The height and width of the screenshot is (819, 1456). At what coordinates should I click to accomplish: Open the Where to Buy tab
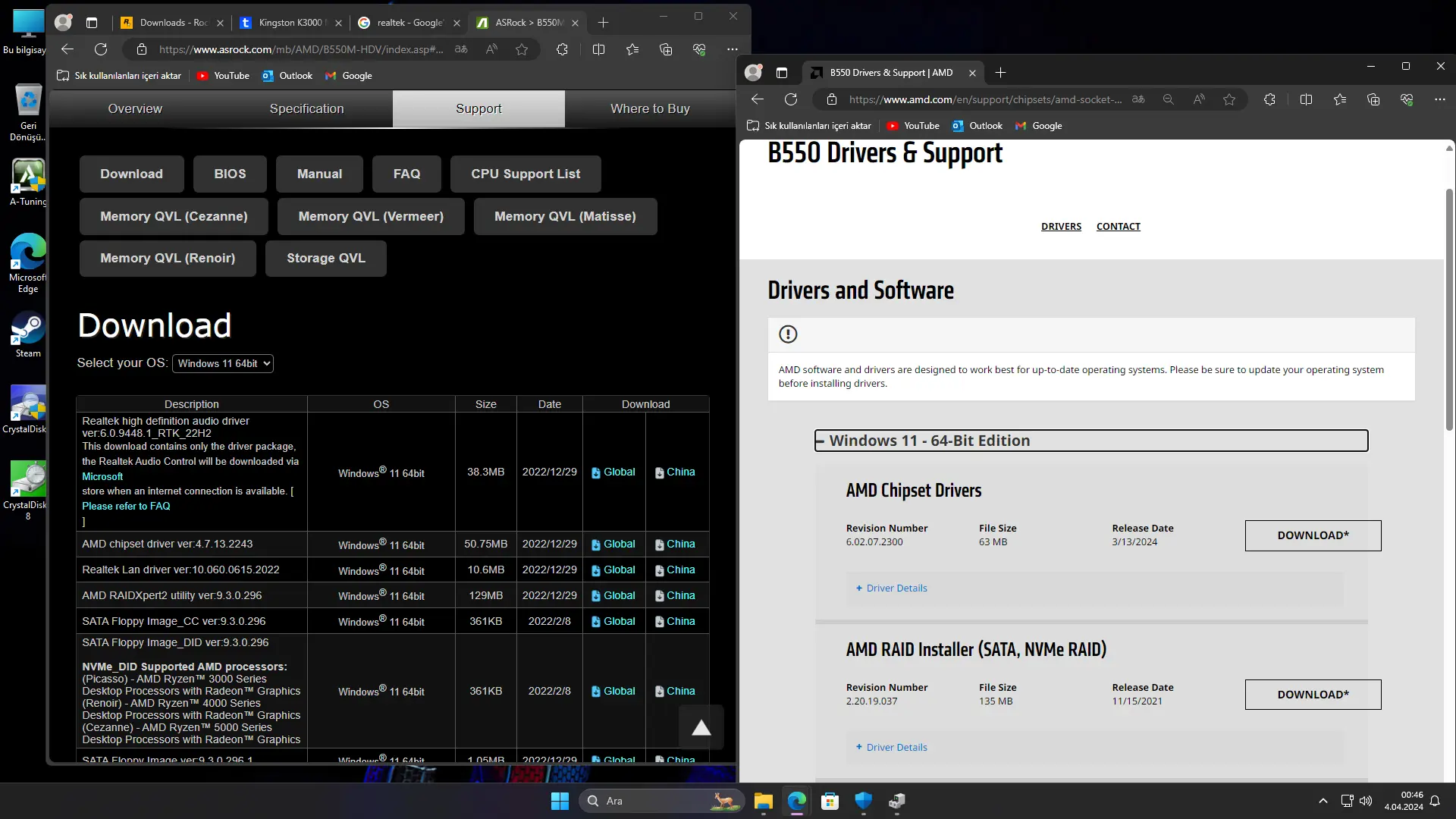click(x=650, y=108)
